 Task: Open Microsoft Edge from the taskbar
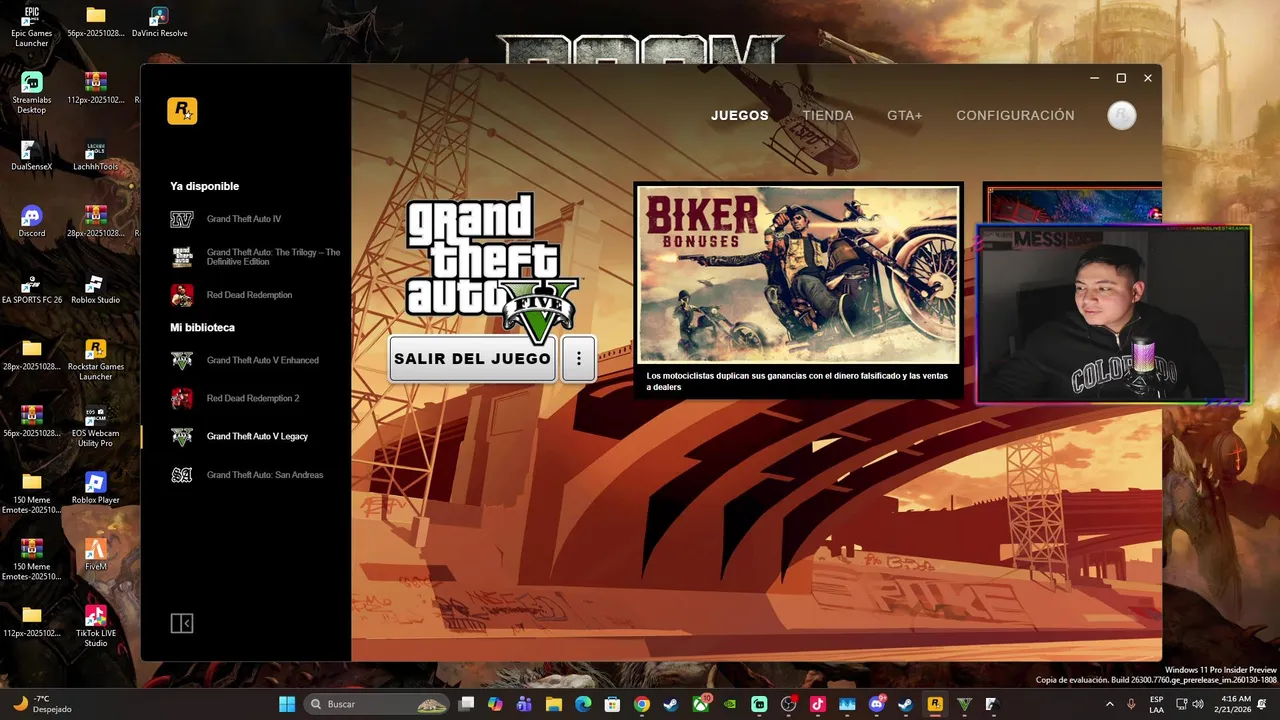583,704
